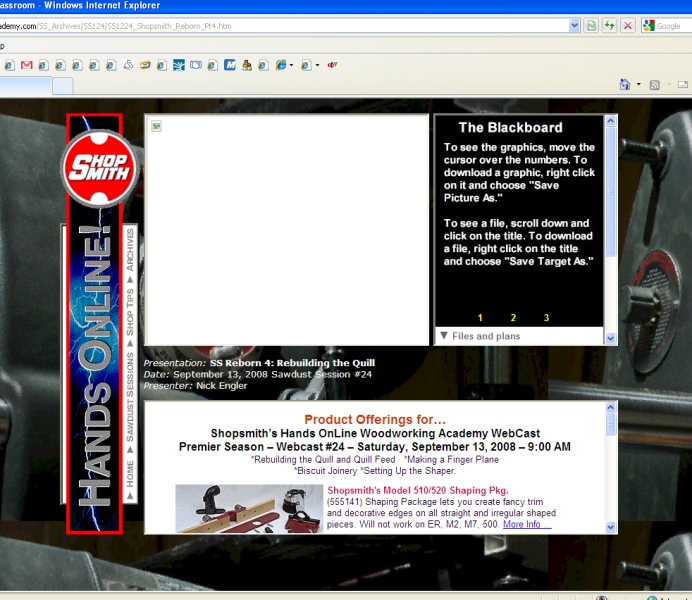Viewport: 692px width, 600px height.
Task: Click the Blackboard panel scrollbar thumb
Action: (610, 192)
